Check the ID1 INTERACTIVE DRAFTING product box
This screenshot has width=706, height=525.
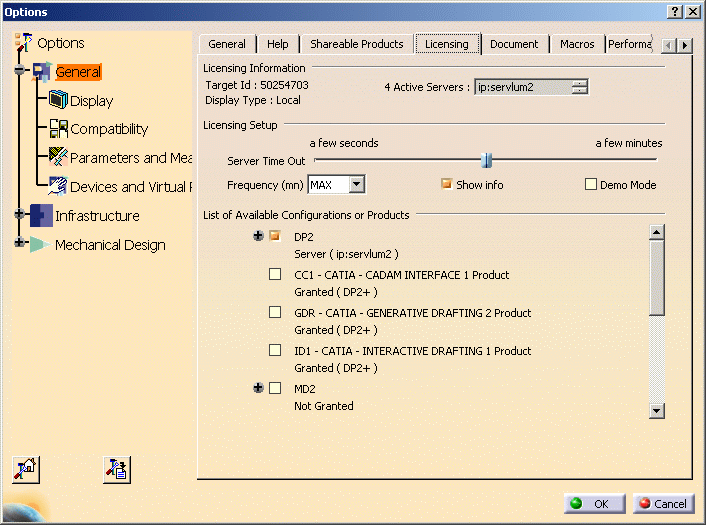[275, 350]
